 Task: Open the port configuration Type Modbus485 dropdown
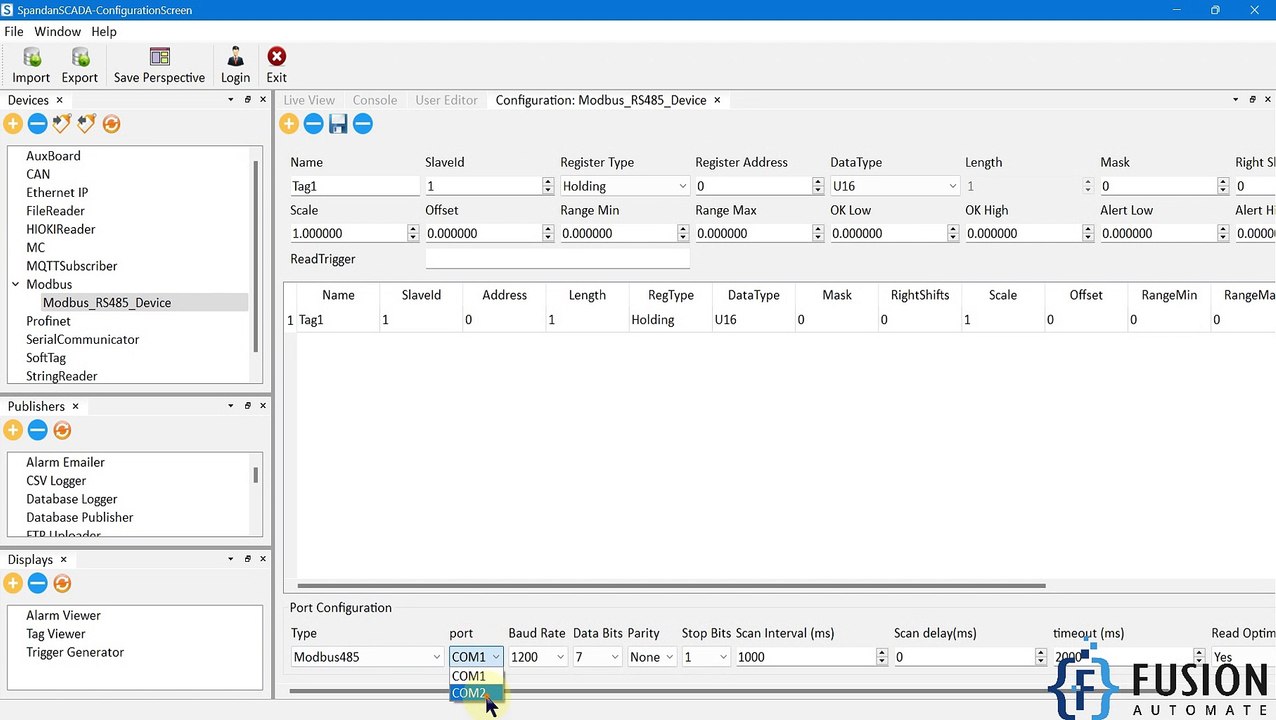point(367,657)
